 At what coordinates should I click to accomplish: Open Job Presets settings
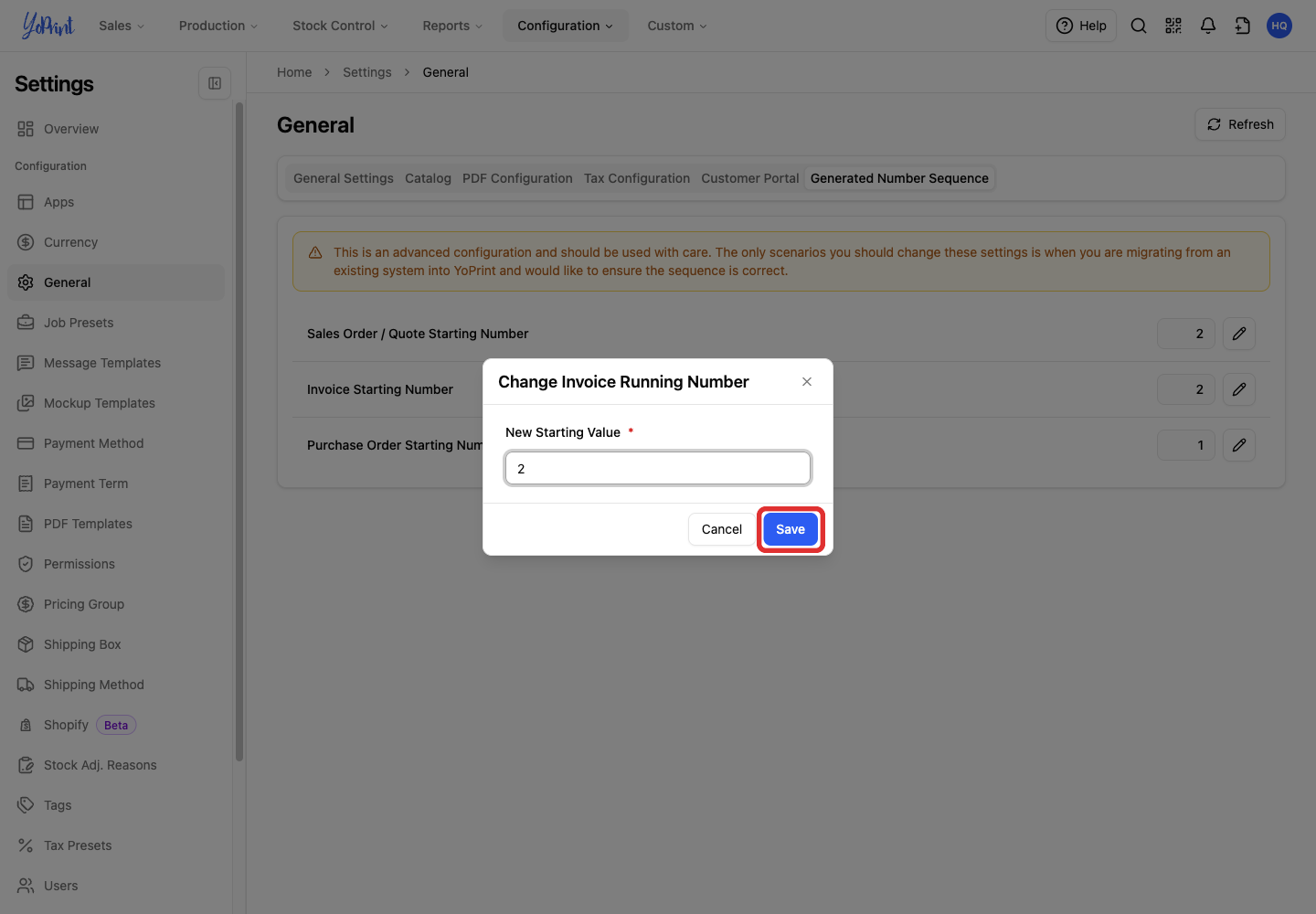[116, 323]
